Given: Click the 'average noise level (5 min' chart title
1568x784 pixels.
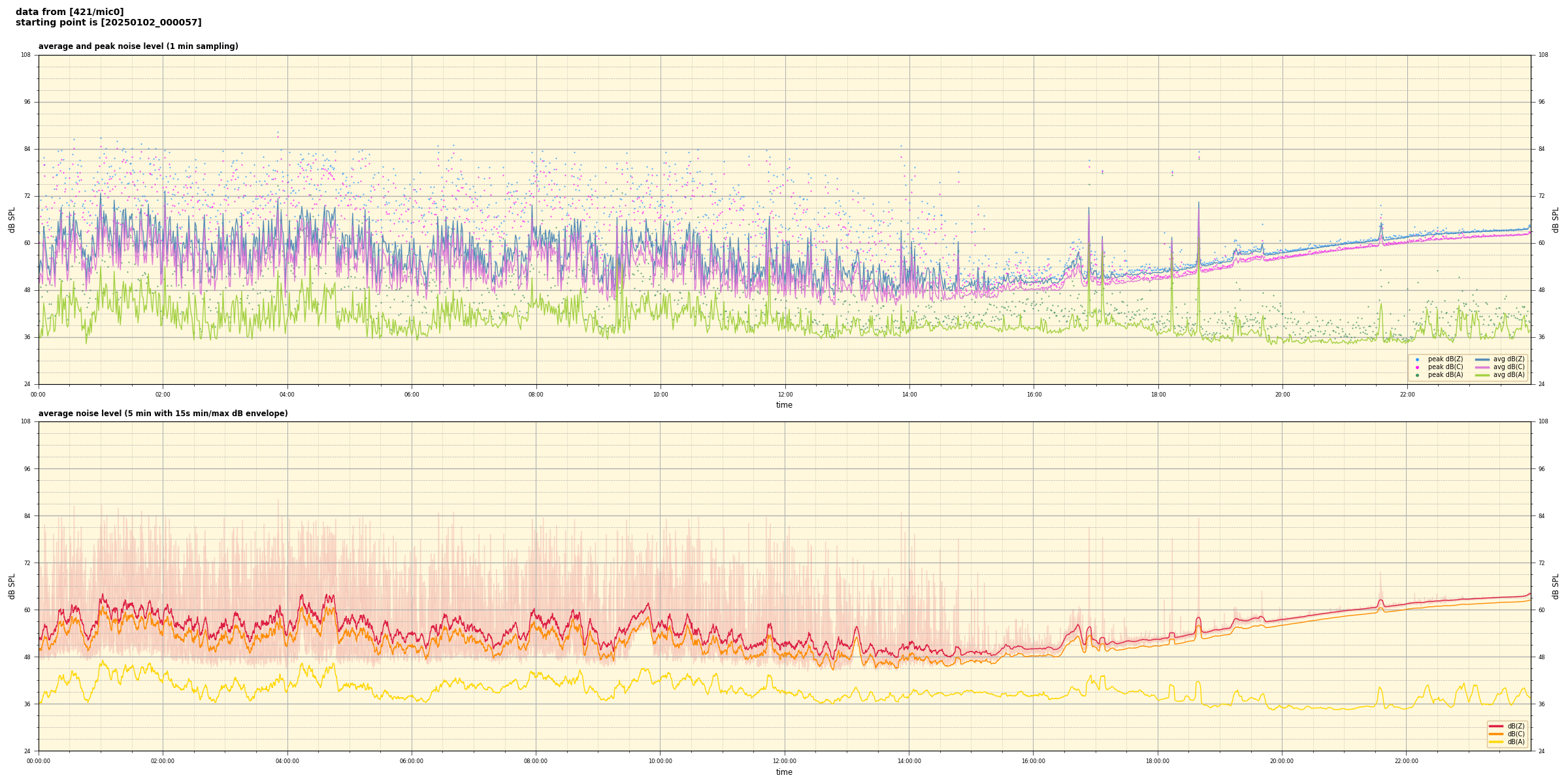Looking at the screenshot, I should point(163,414).
